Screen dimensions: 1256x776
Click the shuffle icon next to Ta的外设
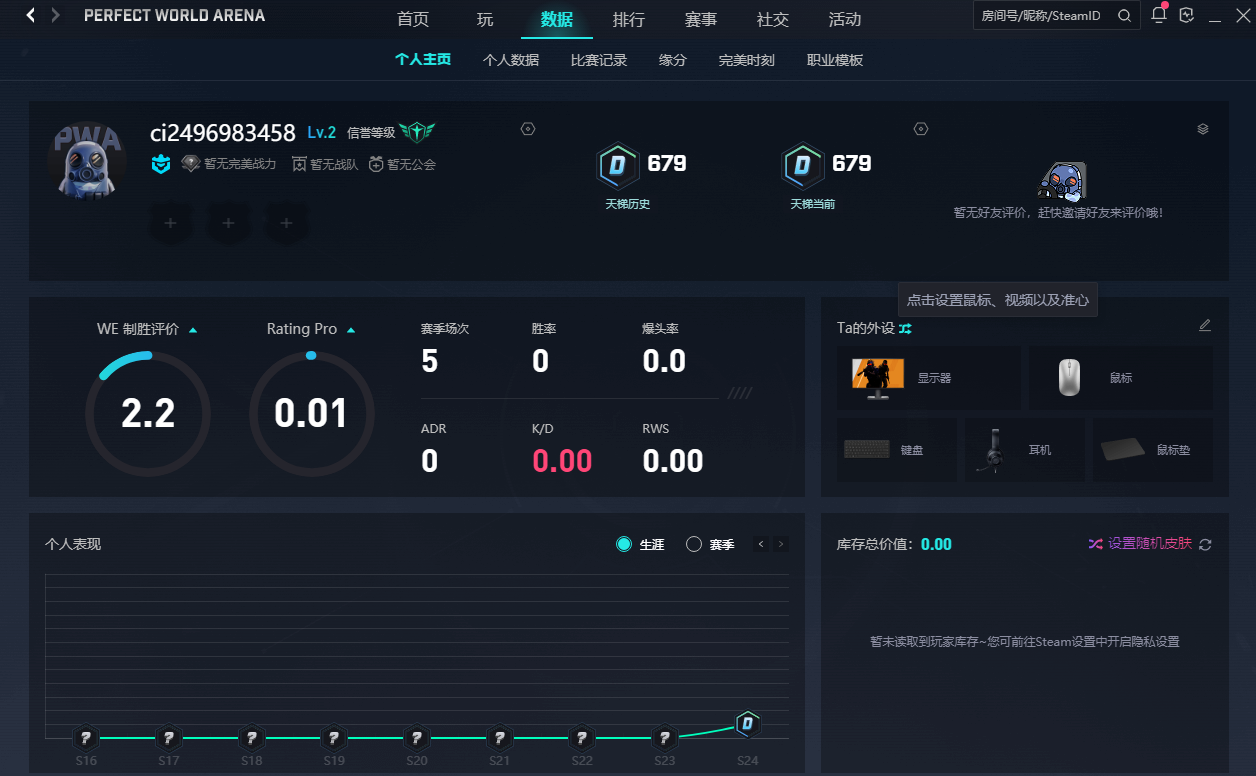(905, 328)
